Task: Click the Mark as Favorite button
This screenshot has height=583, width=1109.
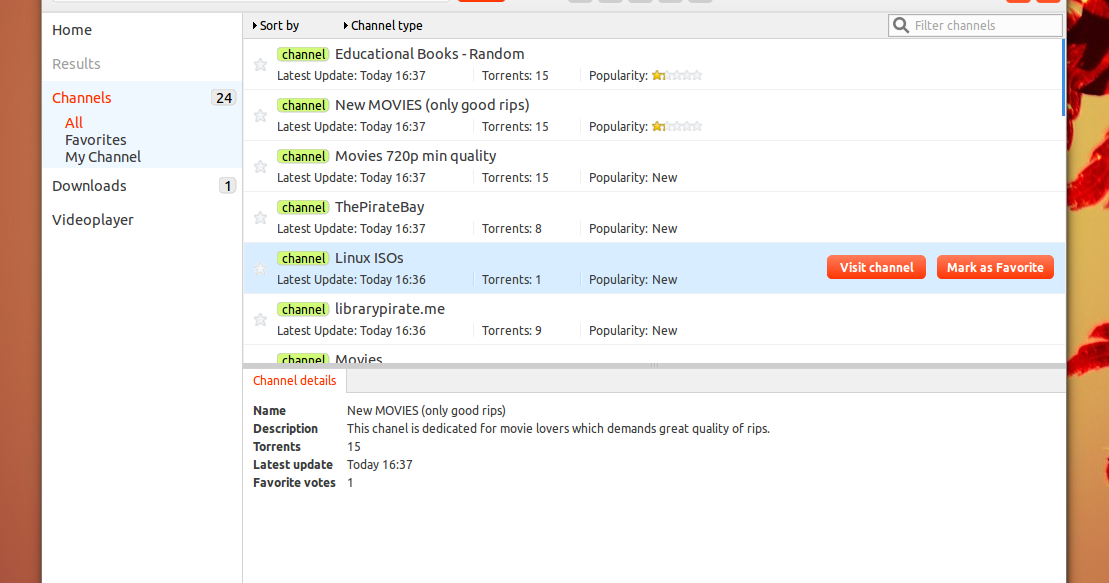Action: coord(995,267)
